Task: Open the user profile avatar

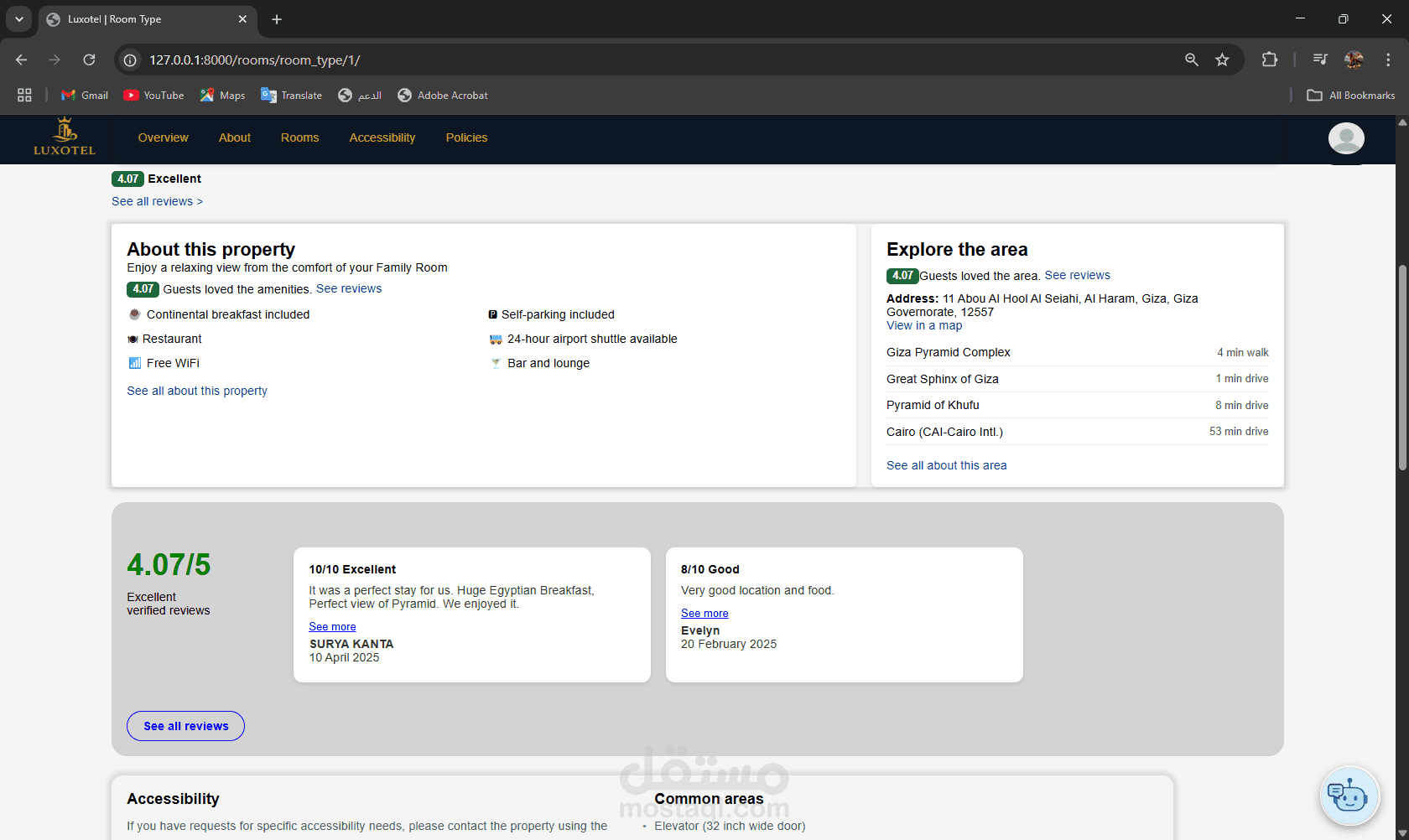Action: click(1345, 138)
